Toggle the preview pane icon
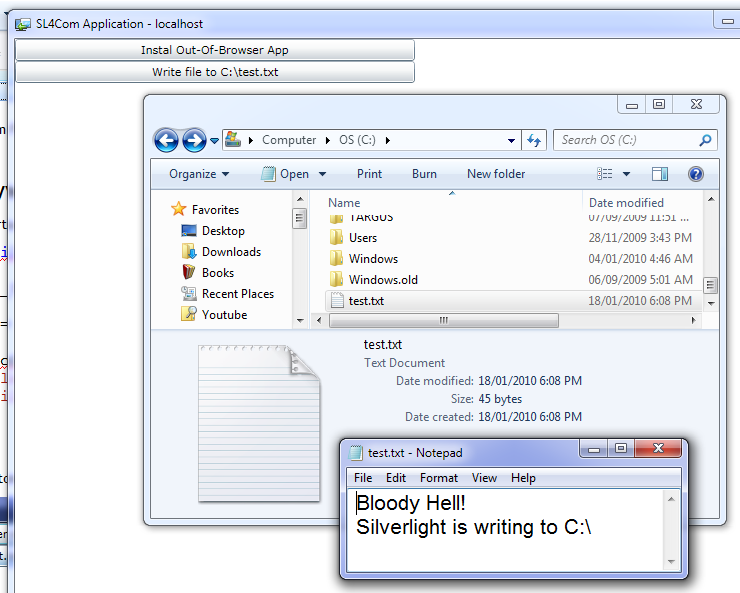Image resolution: width=740 pixels, height=593 pixels. pyautogui.click(x=660, y=174)
